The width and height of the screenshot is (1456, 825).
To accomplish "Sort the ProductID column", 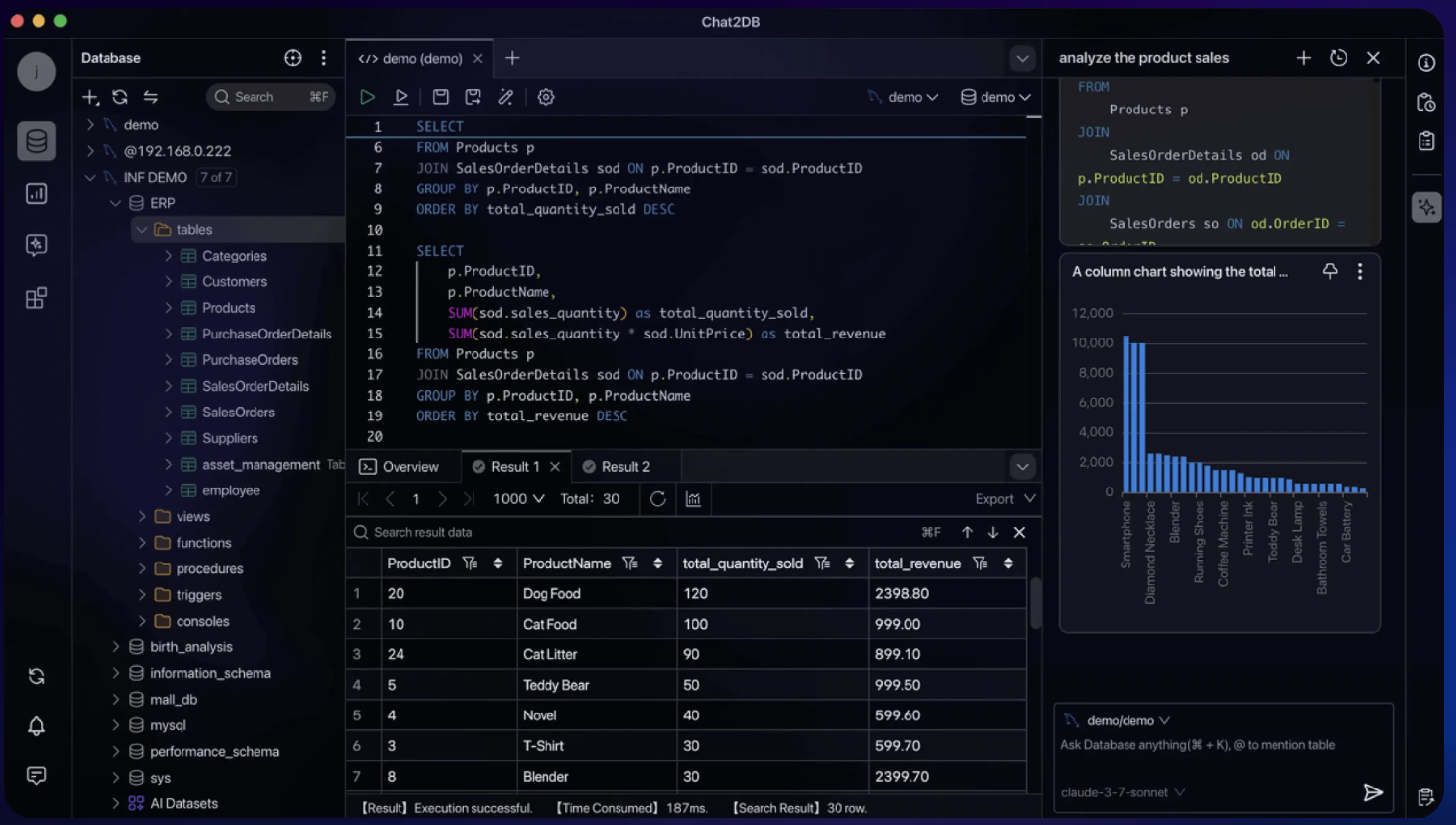I will tap(498, 563).
